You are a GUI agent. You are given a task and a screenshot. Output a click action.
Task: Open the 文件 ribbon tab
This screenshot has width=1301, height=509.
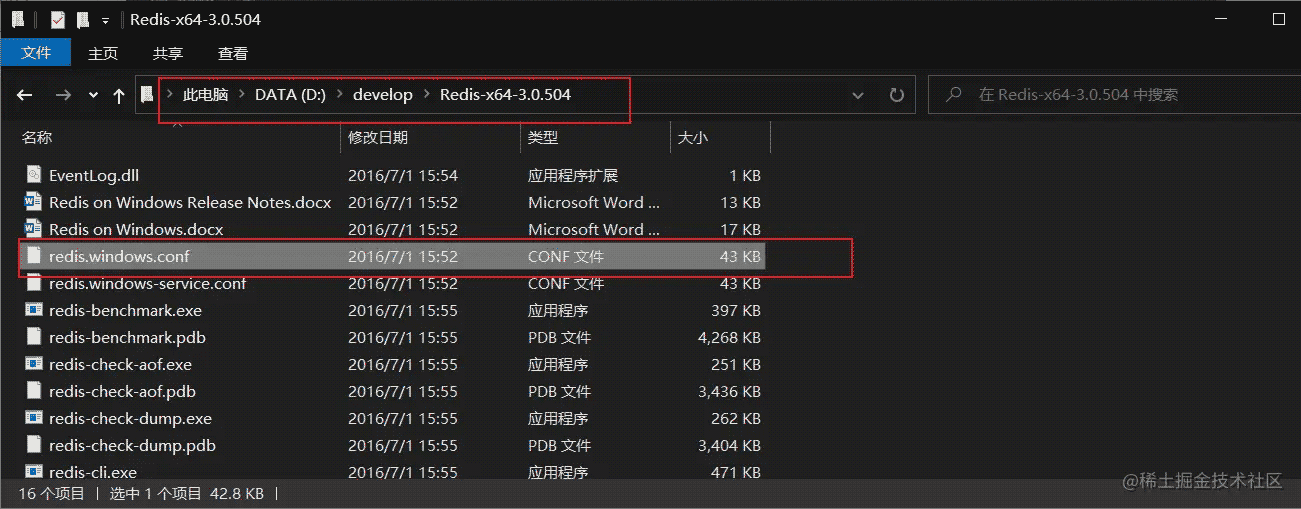click(x=36, y=53)
